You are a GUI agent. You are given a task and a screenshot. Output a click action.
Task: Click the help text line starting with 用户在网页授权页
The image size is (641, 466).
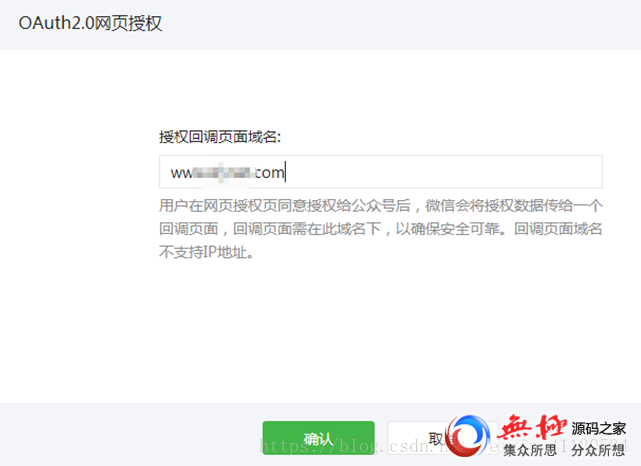point(381,205)
